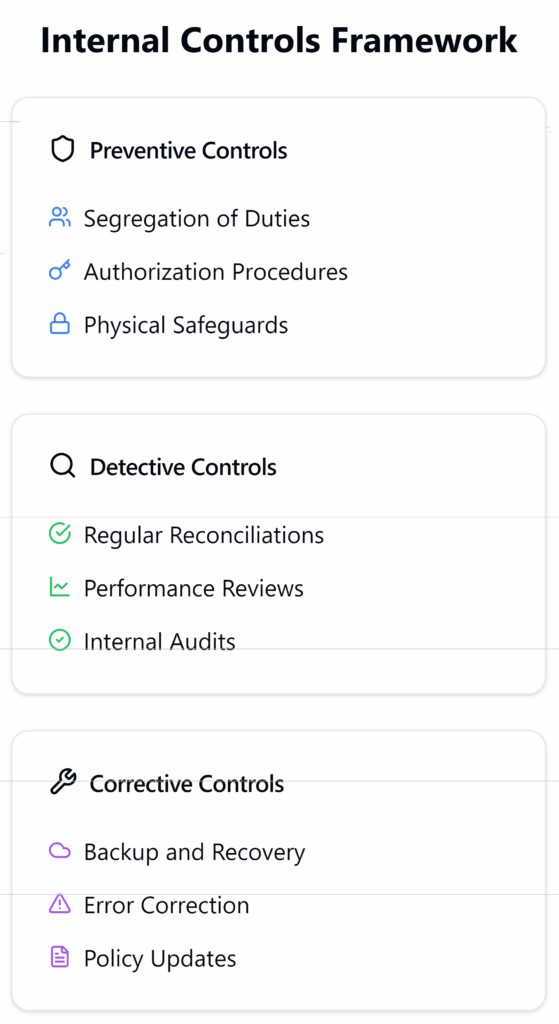The image size is (559, 1024).
Task: Click the shield icon beside Preventive Controls
Action: (x=63, y=150)
